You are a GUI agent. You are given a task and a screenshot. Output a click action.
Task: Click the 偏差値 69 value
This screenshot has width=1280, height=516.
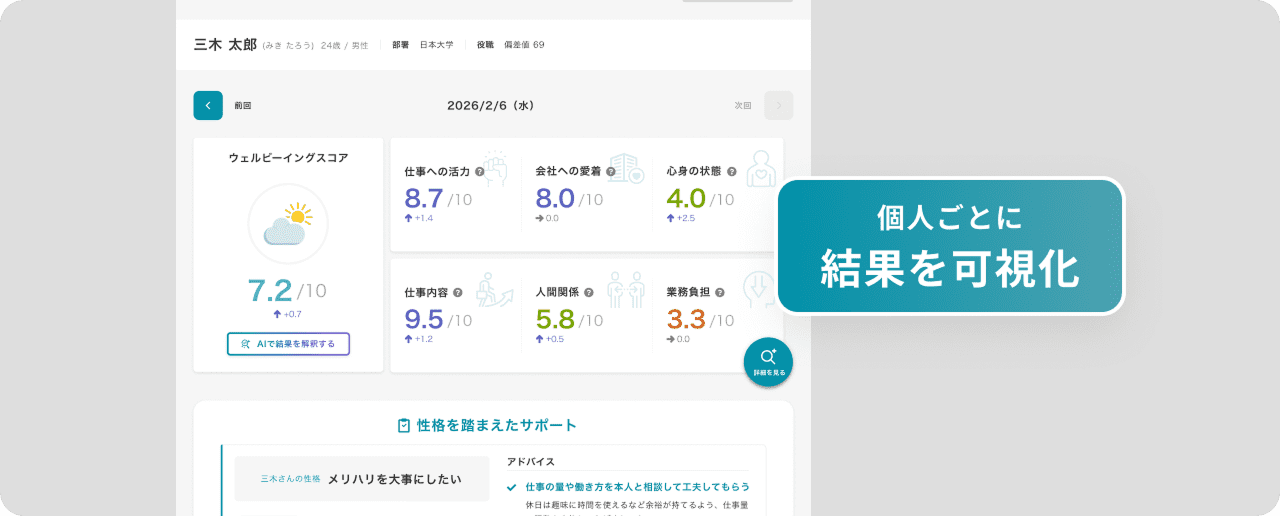click(524, 45)
